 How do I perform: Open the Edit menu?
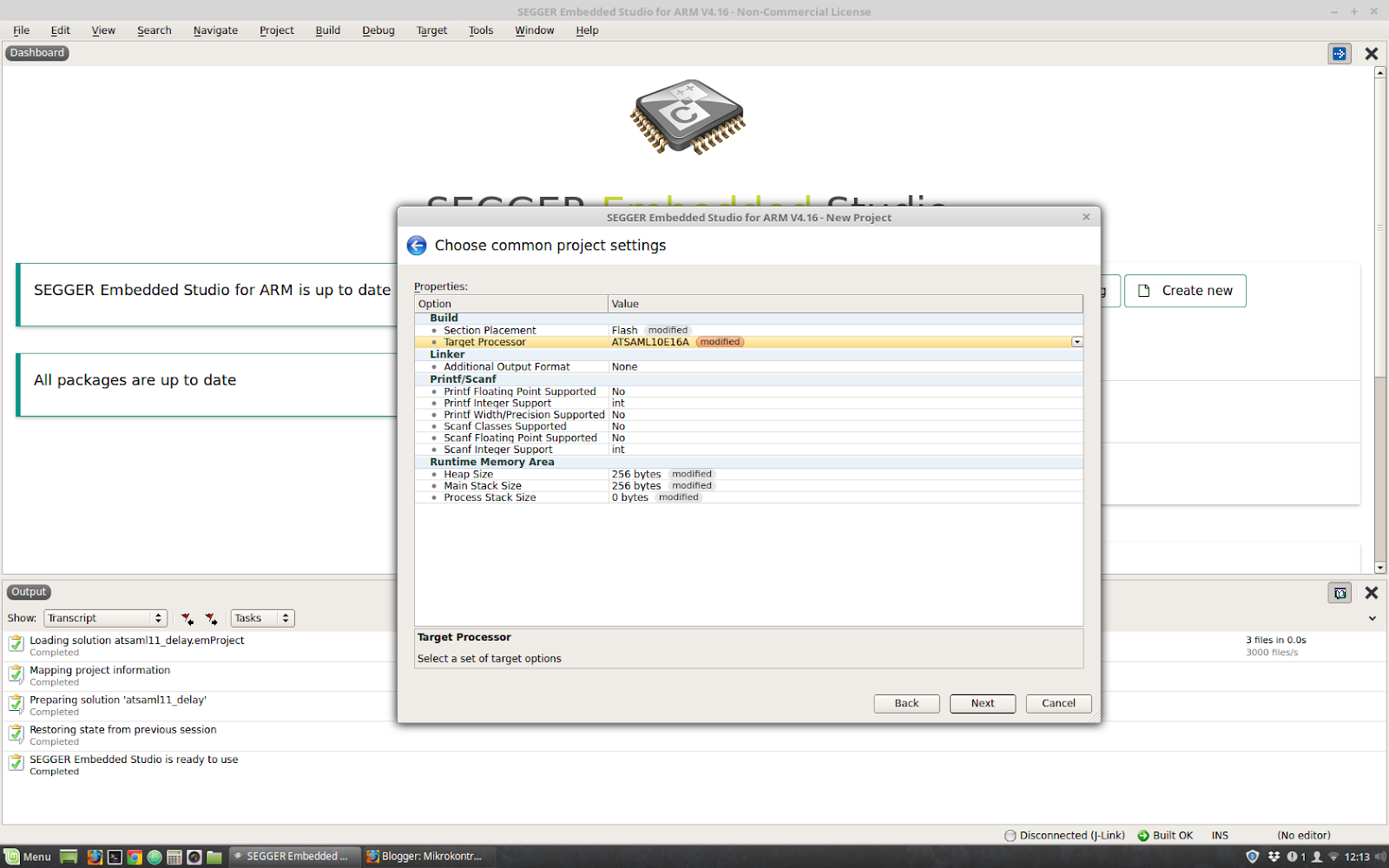tap(61, 30)
